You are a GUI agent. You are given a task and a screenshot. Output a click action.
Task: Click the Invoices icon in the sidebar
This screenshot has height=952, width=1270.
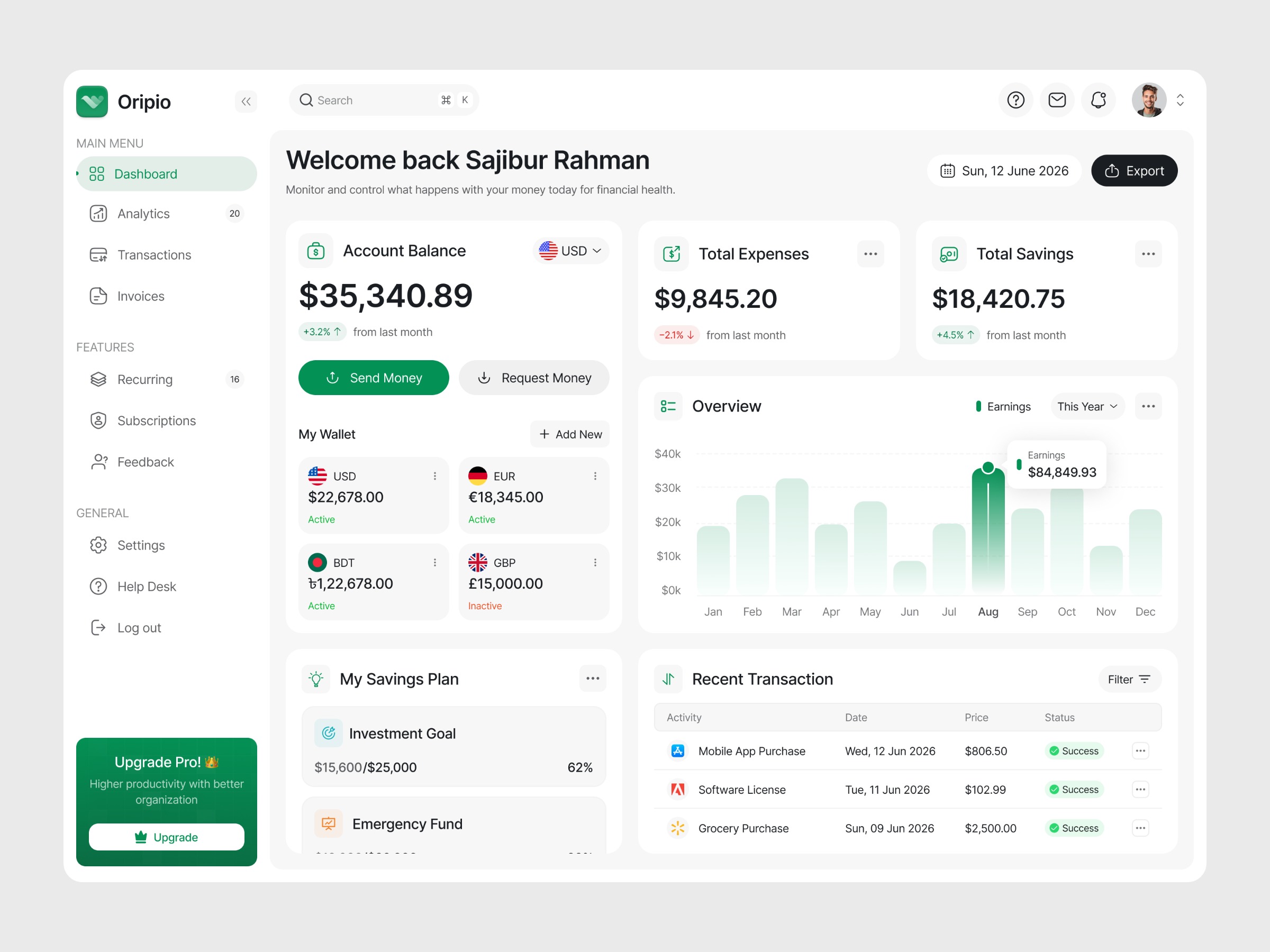(x=98, y=296)
